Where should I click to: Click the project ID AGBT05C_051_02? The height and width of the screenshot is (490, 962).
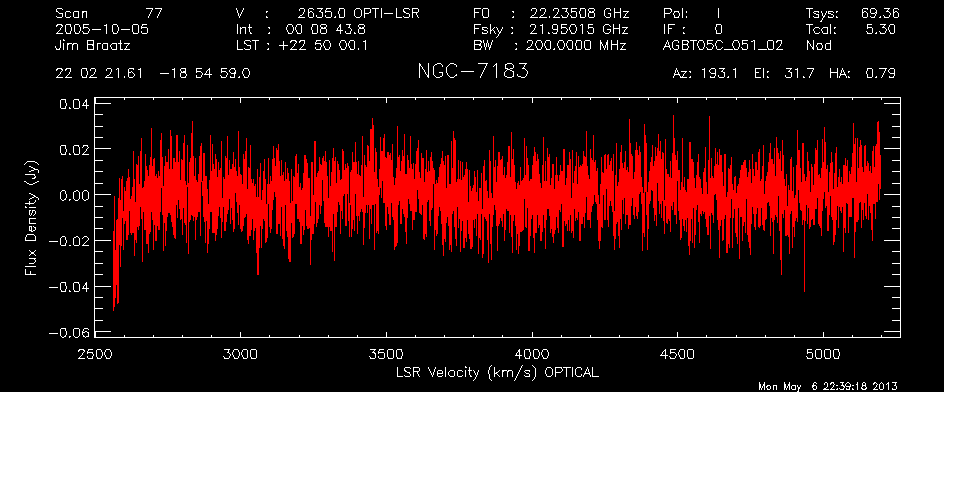click(723, 45)
